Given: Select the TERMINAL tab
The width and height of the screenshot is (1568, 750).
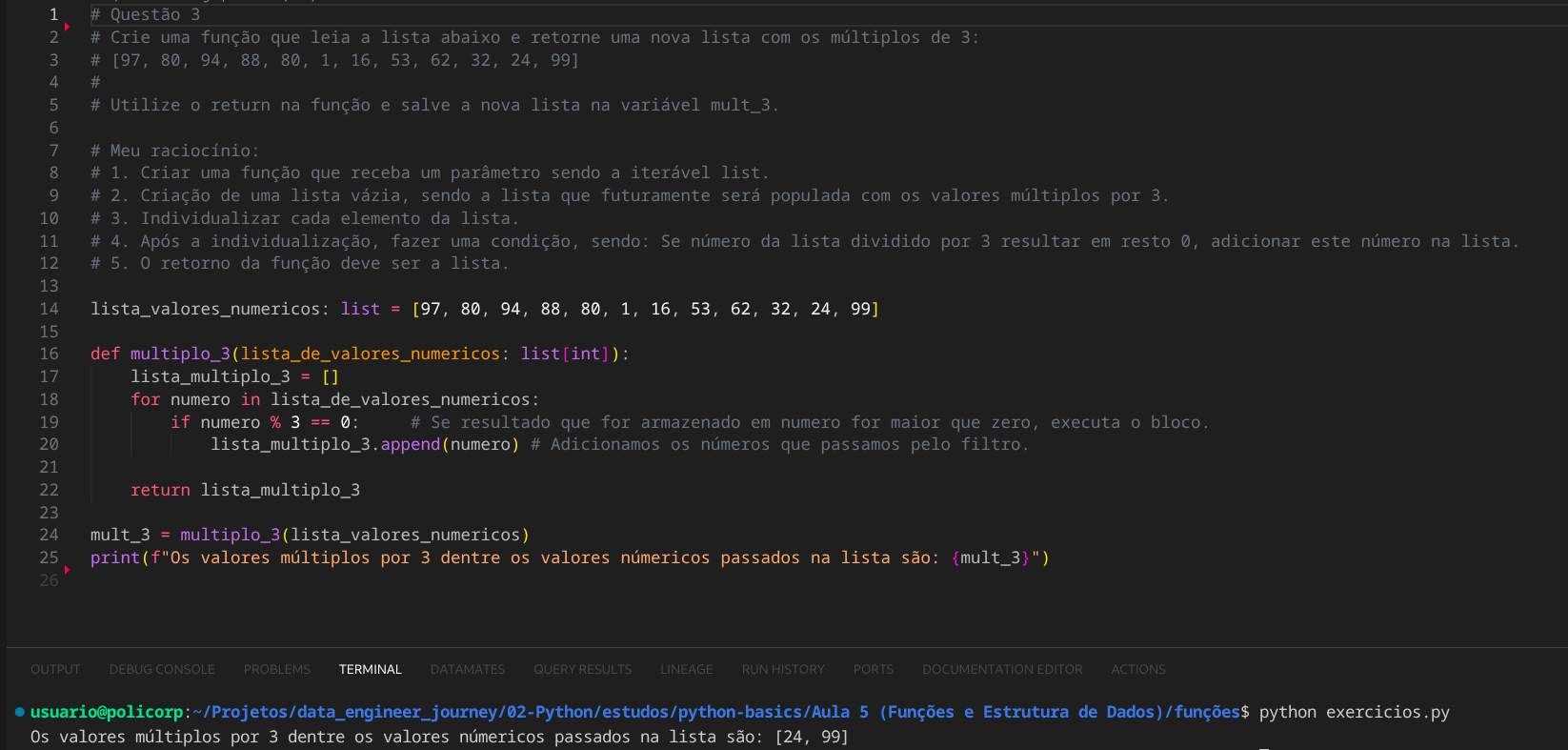Looking at the screenshot, I should (x=371, y=669).
